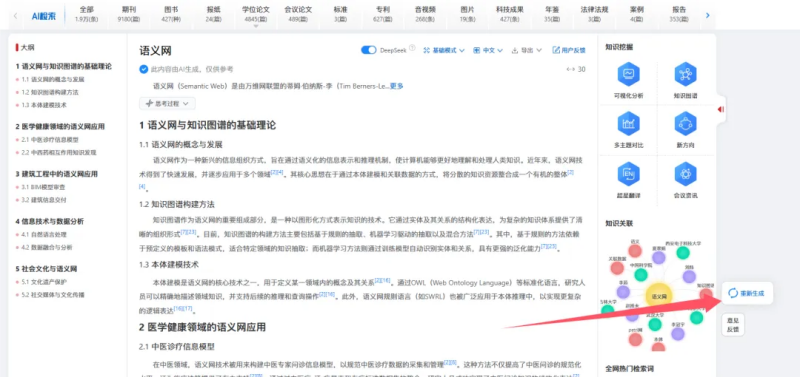Select the 图书 books tab
Image resolution: width=800 pixels, height=377 pixels.
pyautogui.click(x=171, y=14)
